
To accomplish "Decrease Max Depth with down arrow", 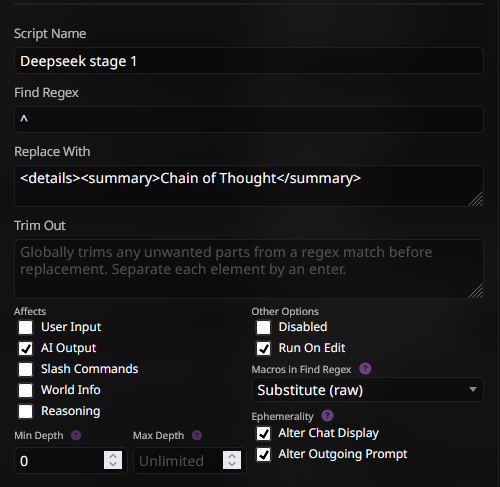I will pos(232,465).
